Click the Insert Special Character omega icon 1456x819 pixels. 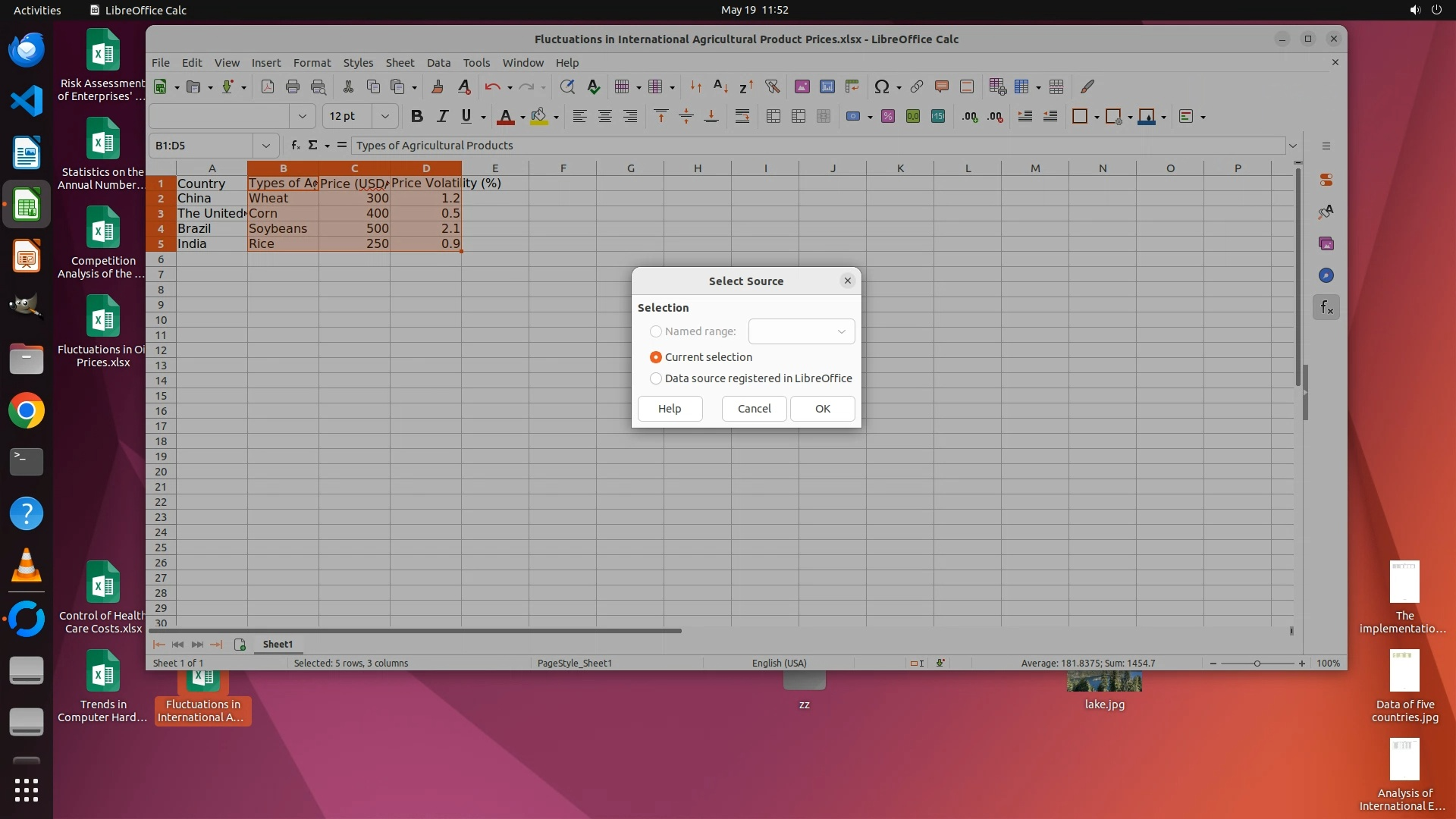880,86
